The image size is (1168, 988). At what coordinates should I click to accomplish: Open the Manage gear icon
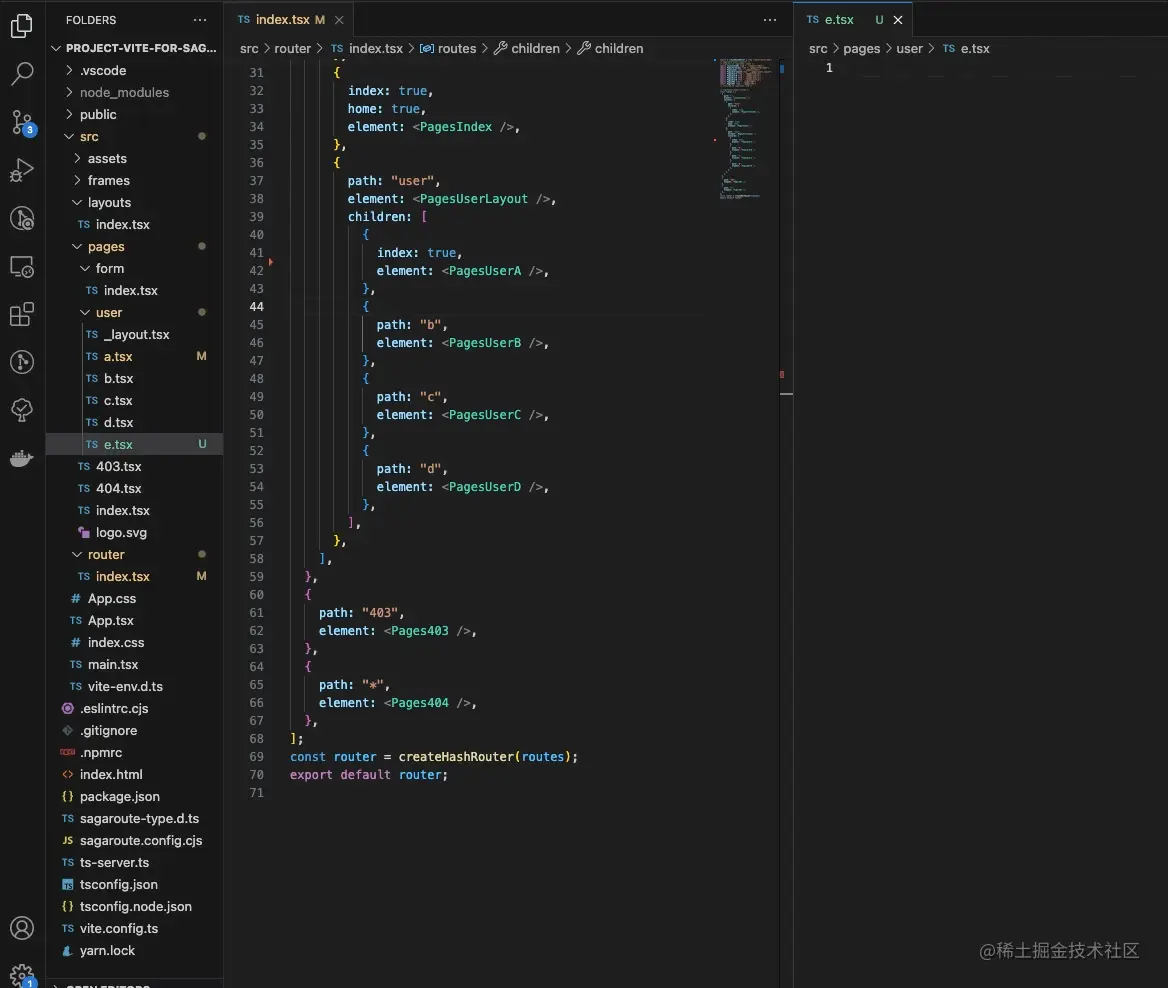click(x=22, y=975)
